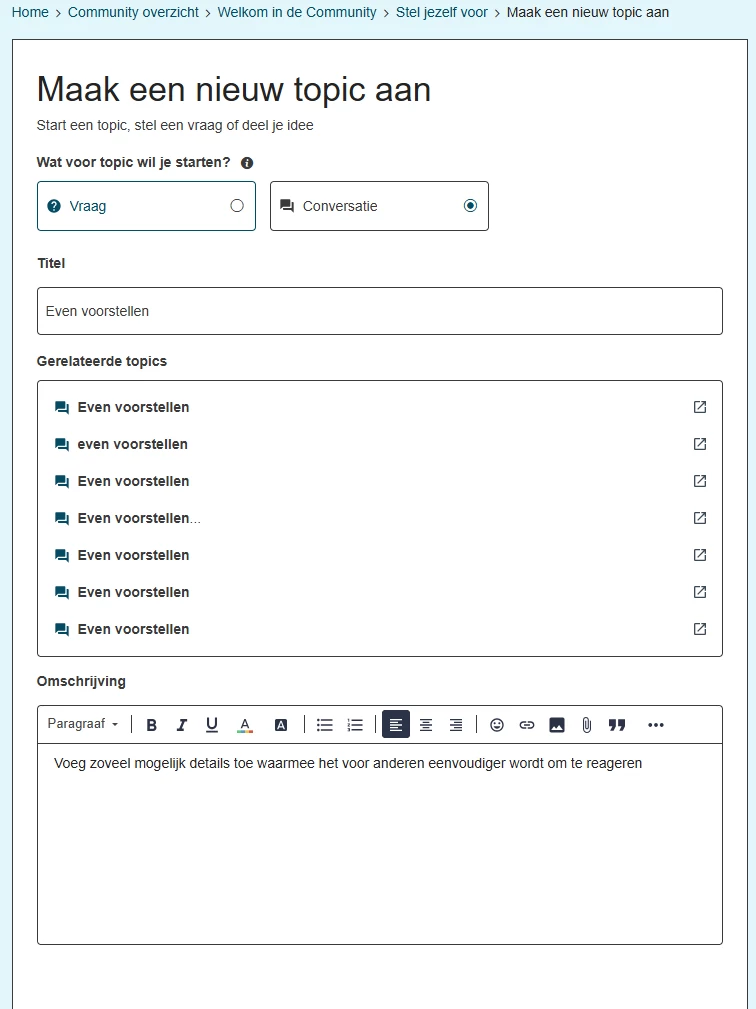756x1009 pixels.
Task: Underline the selected text
Action: coord(212,725)
